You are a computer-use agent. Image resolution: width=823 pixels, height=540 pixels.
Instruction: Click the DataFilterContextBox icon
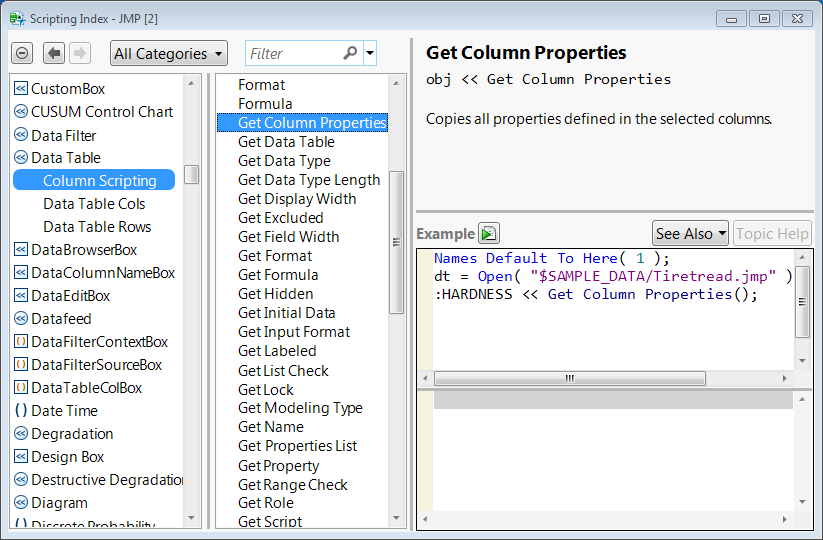point(21,342)
